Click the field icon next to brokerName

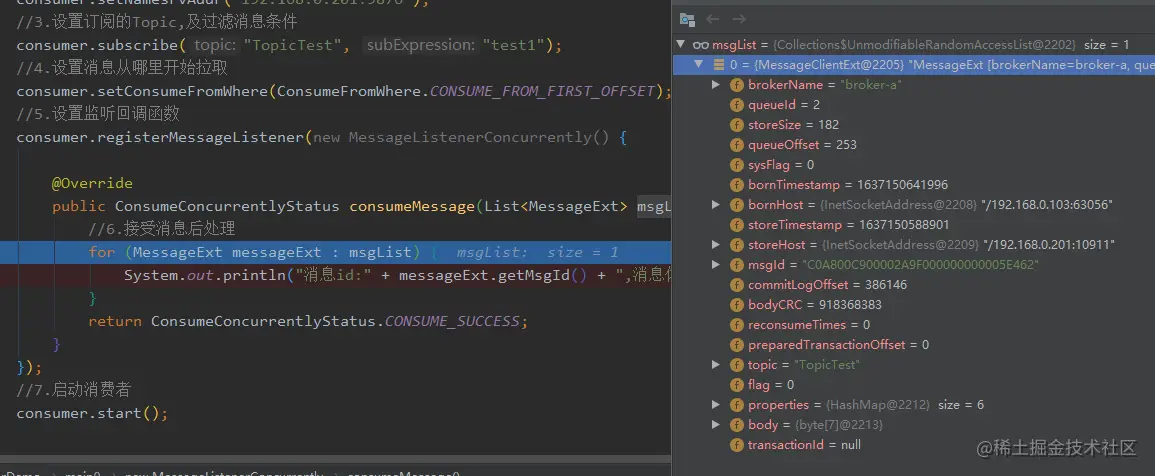[x=736, y=85]
